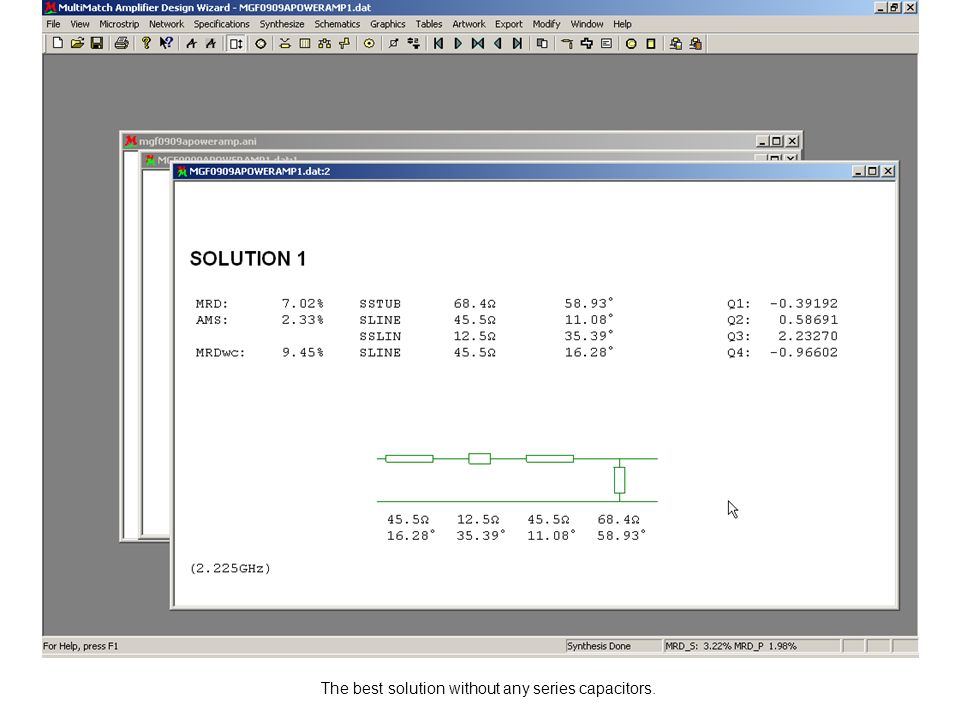Image resolution: width=960 pixels, height=720 pixels.
Task: Click the overlapping pages copy icon
Action: (x=542, y=43)
